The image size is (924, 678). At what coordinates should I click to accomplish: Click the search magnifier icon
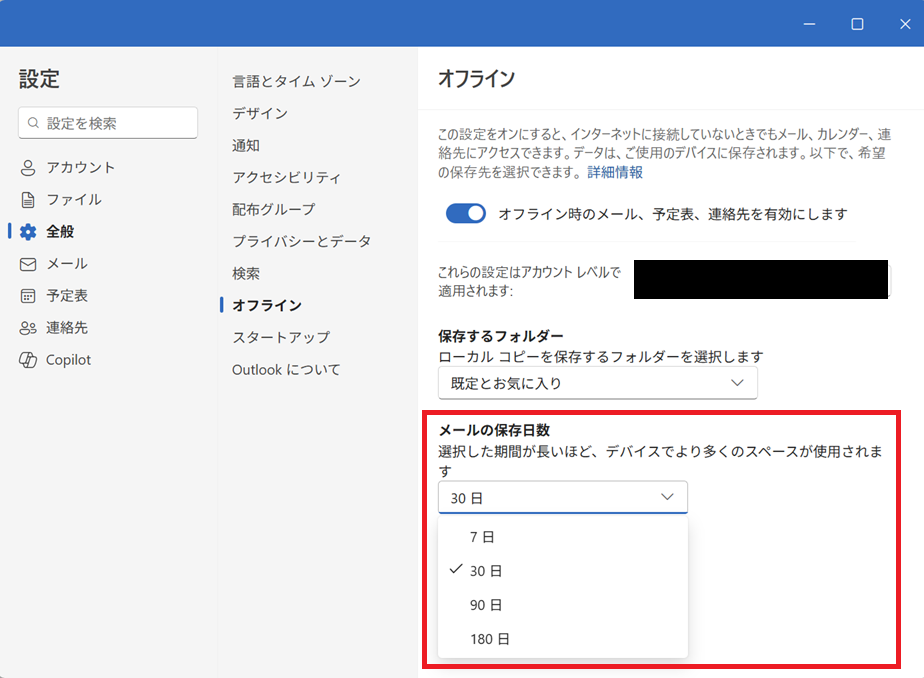click(34, 123)
